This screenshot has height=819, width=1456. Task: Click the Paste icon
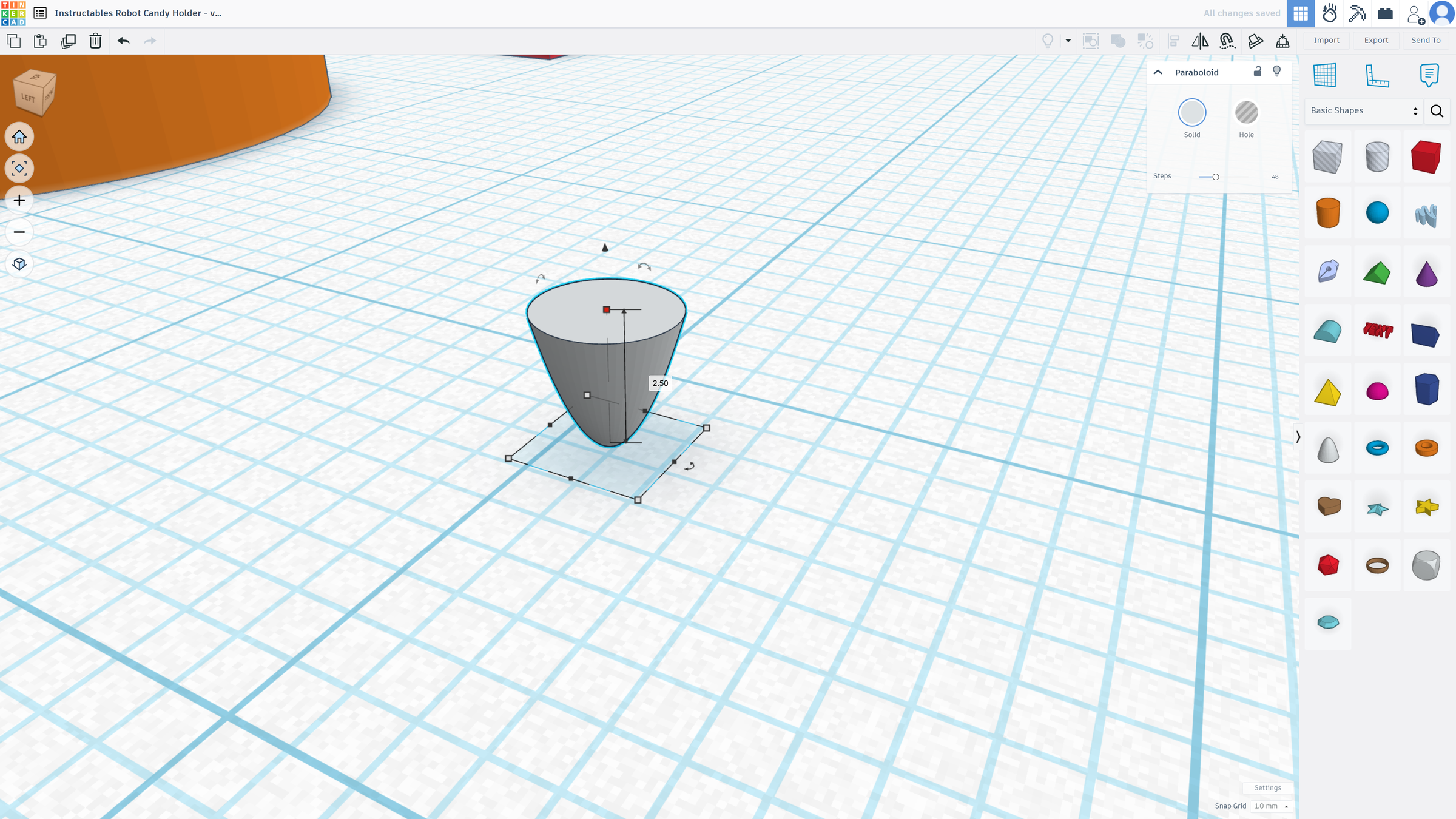click(x=41, y=41)
